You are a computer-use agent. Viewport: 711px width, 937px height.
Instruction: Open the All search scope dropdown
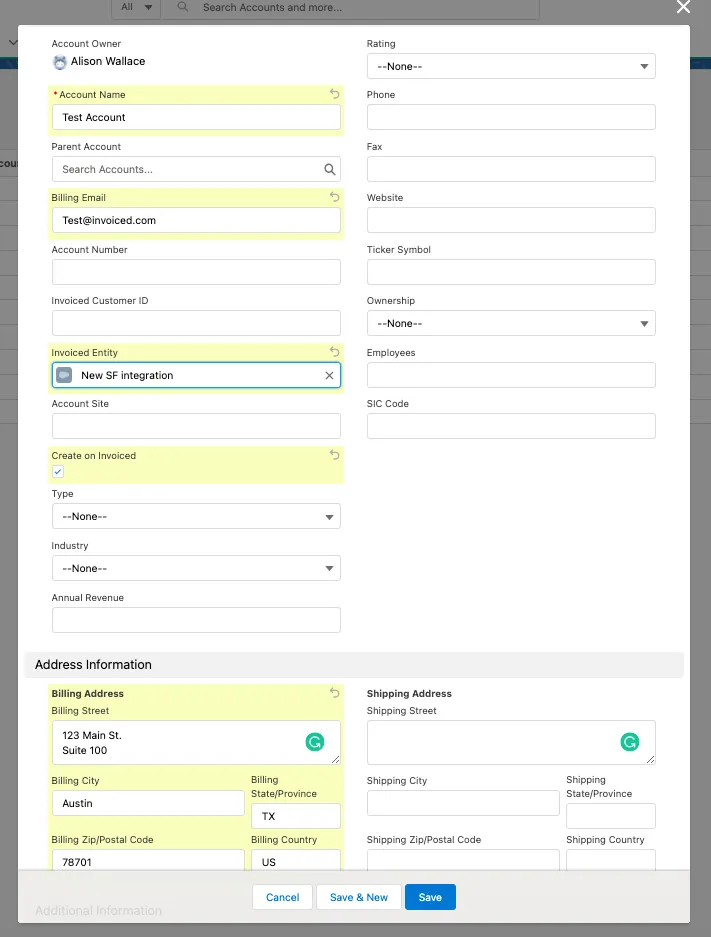[136, 8]
